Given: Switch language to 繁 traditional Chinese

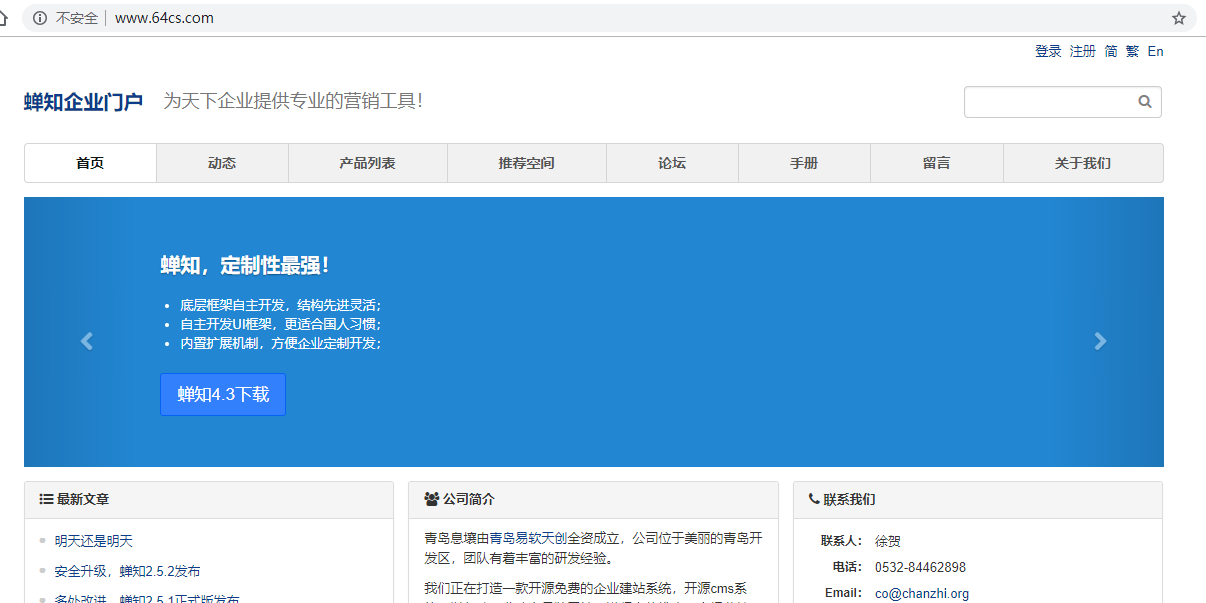Looking at the screenshot, I should [1132, 51].
